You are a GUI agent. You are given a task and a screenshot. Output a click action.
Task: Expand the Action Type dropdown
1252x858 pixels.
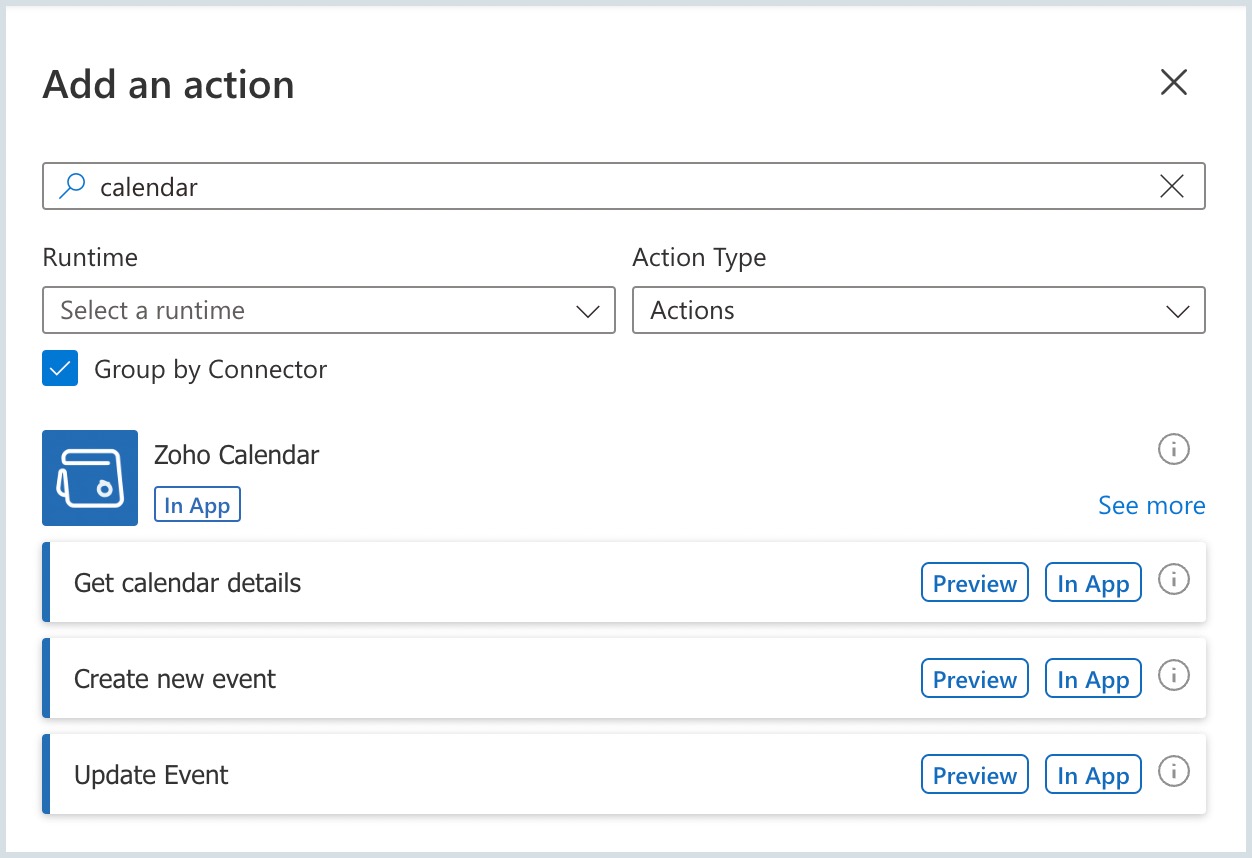(918, 311)
